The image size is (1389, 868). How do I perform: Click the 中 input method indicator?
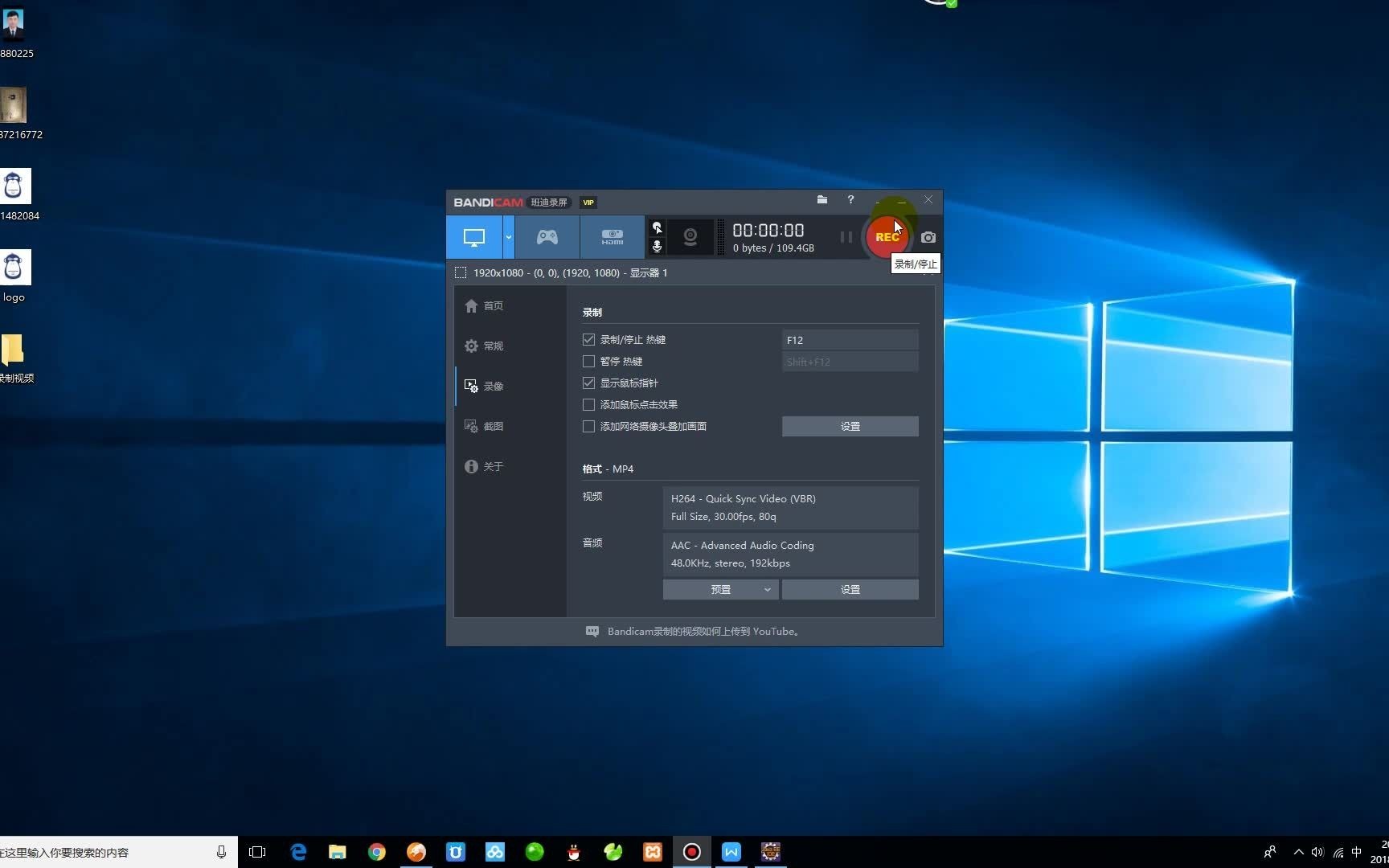tap(1357, 852)
